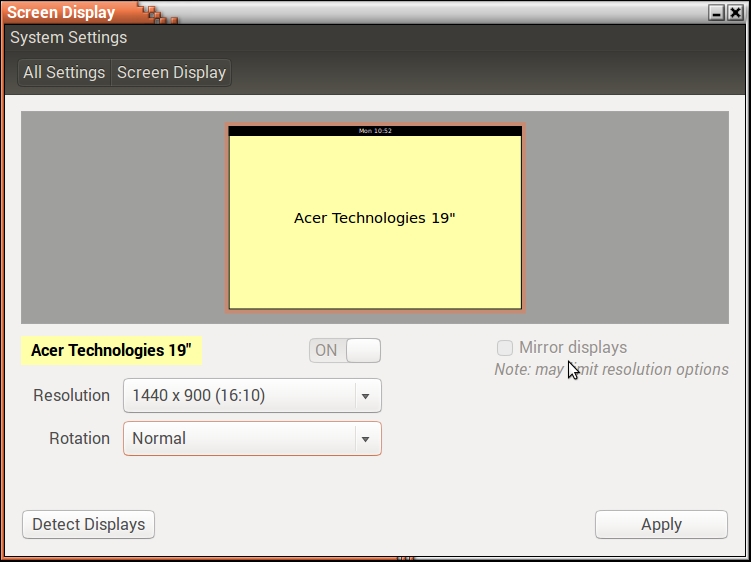Open the 1440 x 900 (16:10) resolution field
The height and width of the screenshot is (562, 751).
pyautogui.click(x=240, y=396)
